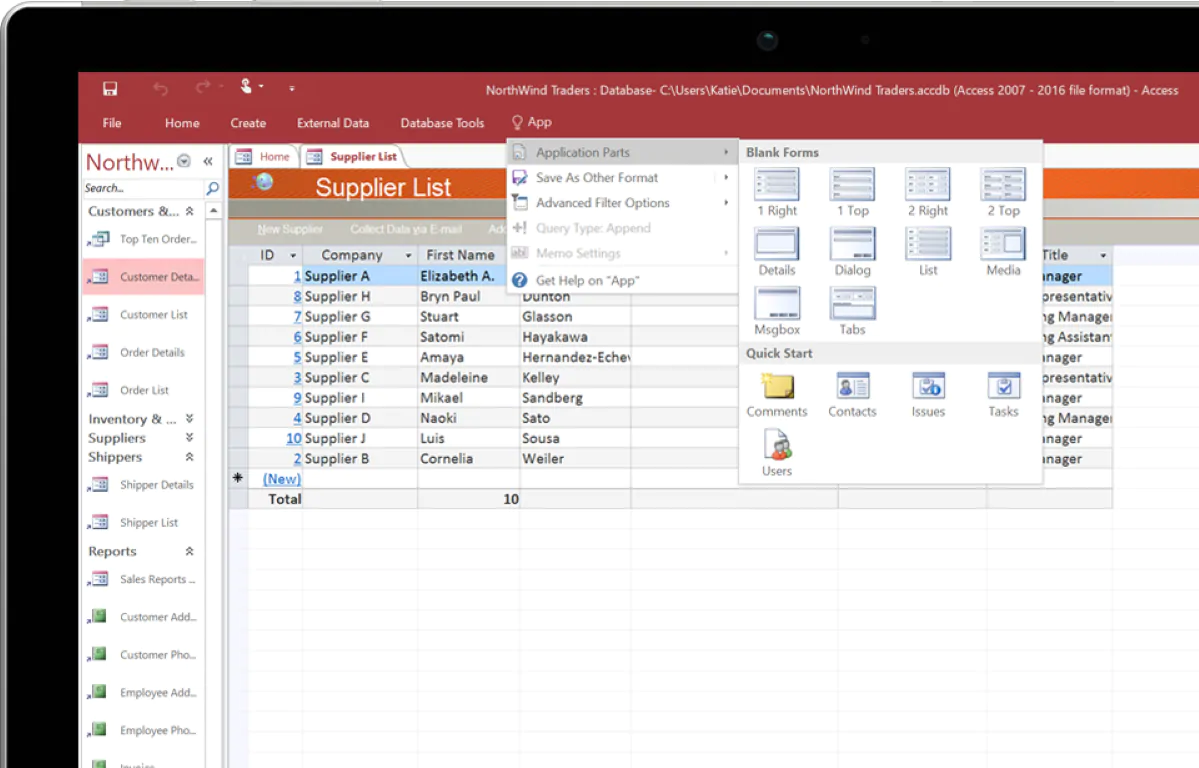Add the Issues quick start part
The width and height of the screenshot is (1199, 768).
pyautogui.click(x=928, y=387)
